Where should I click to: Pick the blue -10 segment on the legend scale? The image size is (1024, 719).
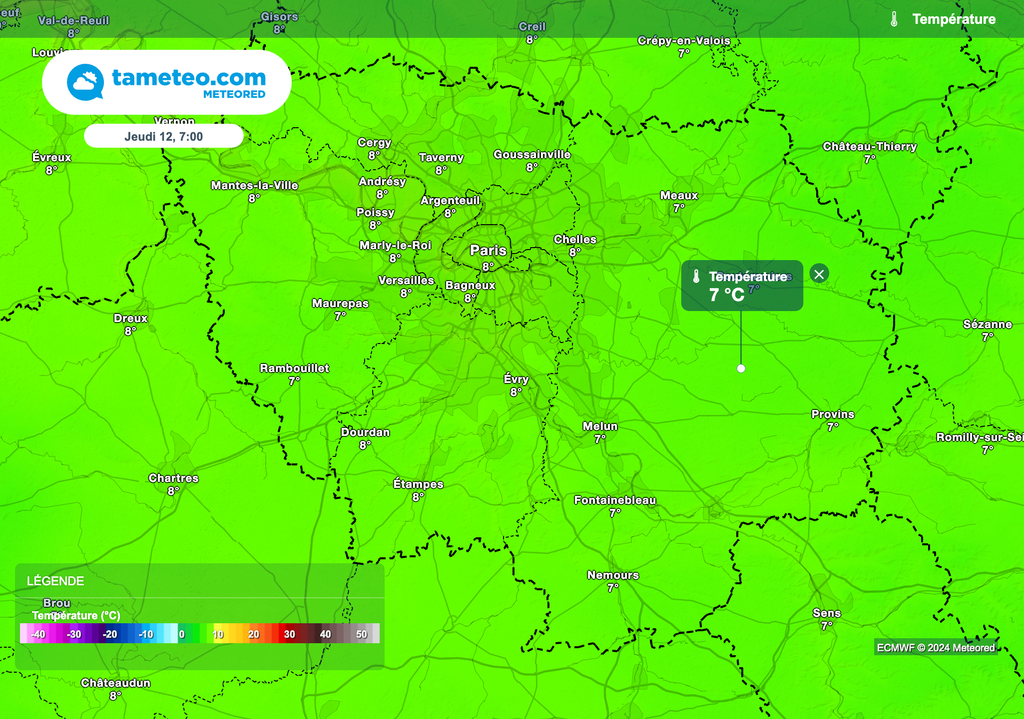pyautogui.click(x=146, y=634)
